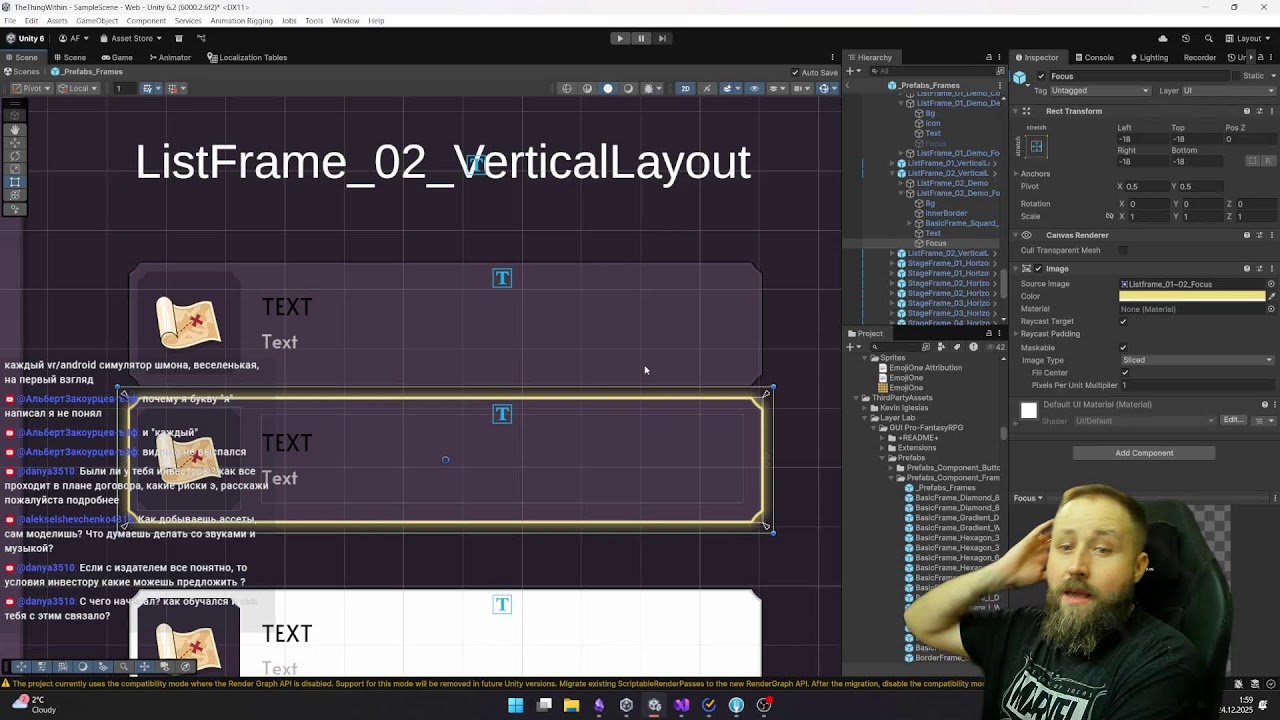Start Play mode with the play button
This screenshot has height=720, width=1280.
(620, 38)
